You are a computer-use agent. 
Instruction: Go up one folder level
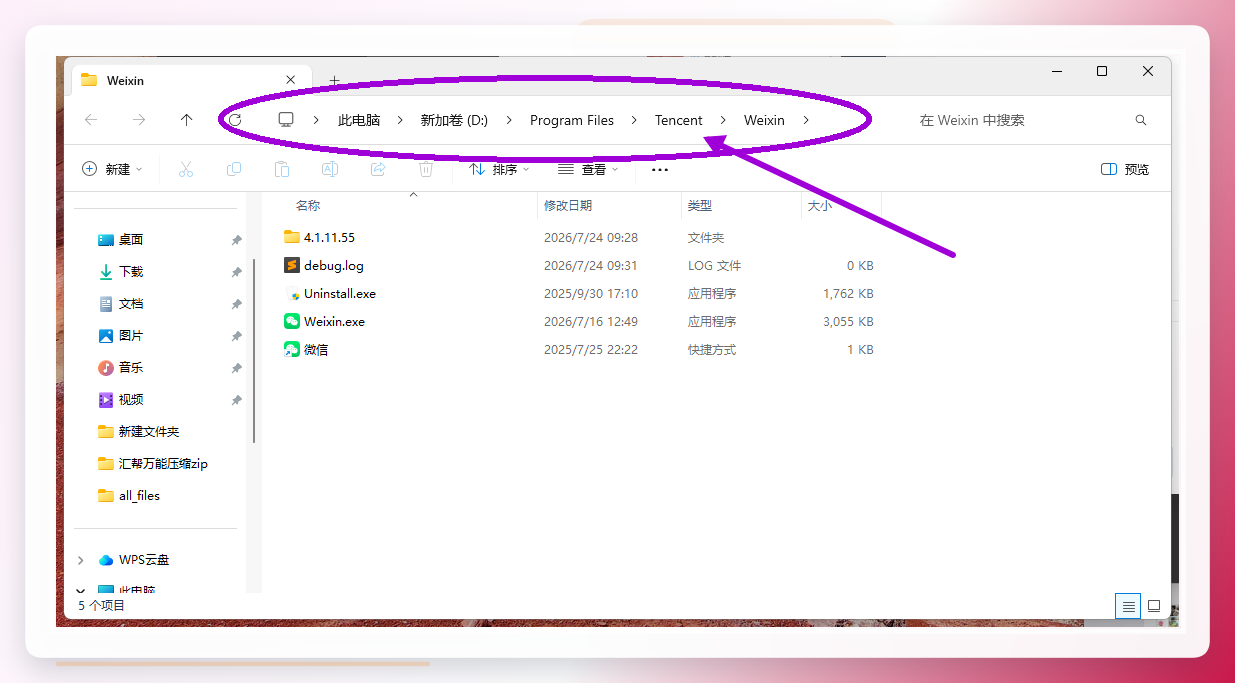tap(186, 120)
